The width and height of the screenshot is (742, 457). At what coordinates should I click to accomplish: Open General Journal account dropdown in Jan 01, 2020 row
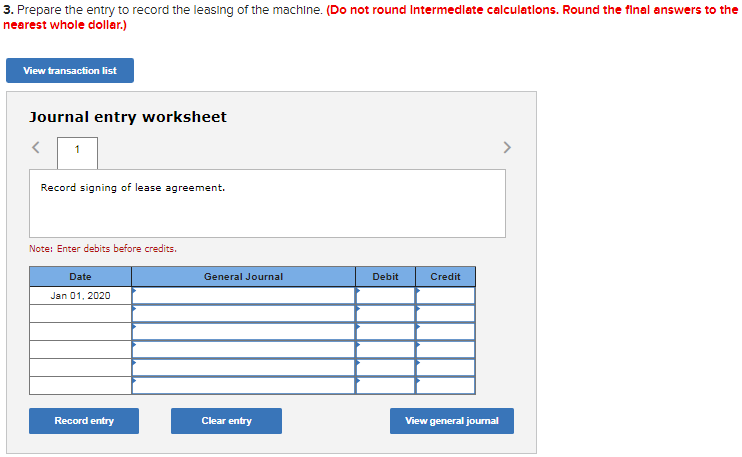(x=243, y=296)
